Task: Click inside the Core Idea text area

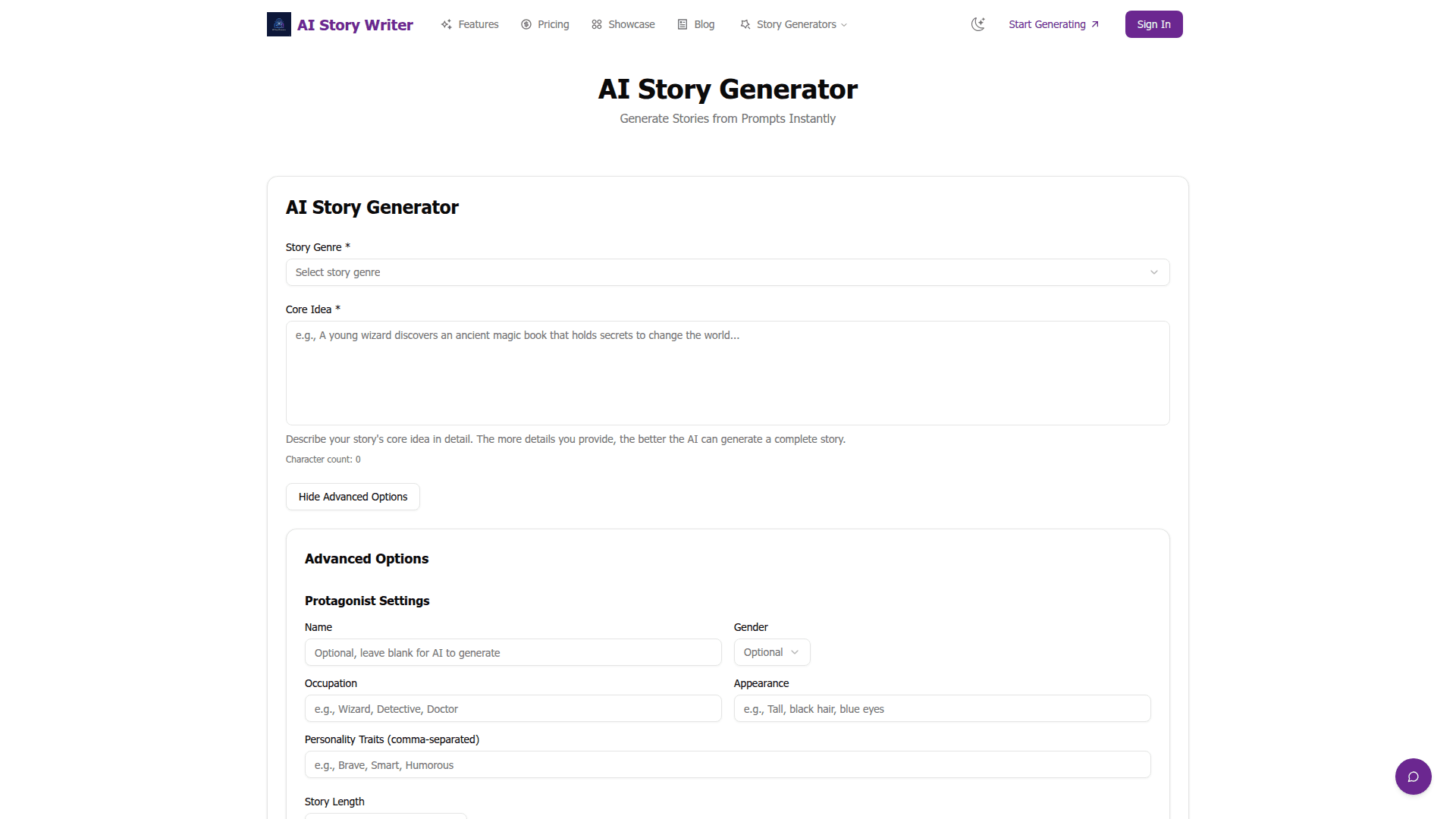Action: pyautogui.click(x=726, y=373)
